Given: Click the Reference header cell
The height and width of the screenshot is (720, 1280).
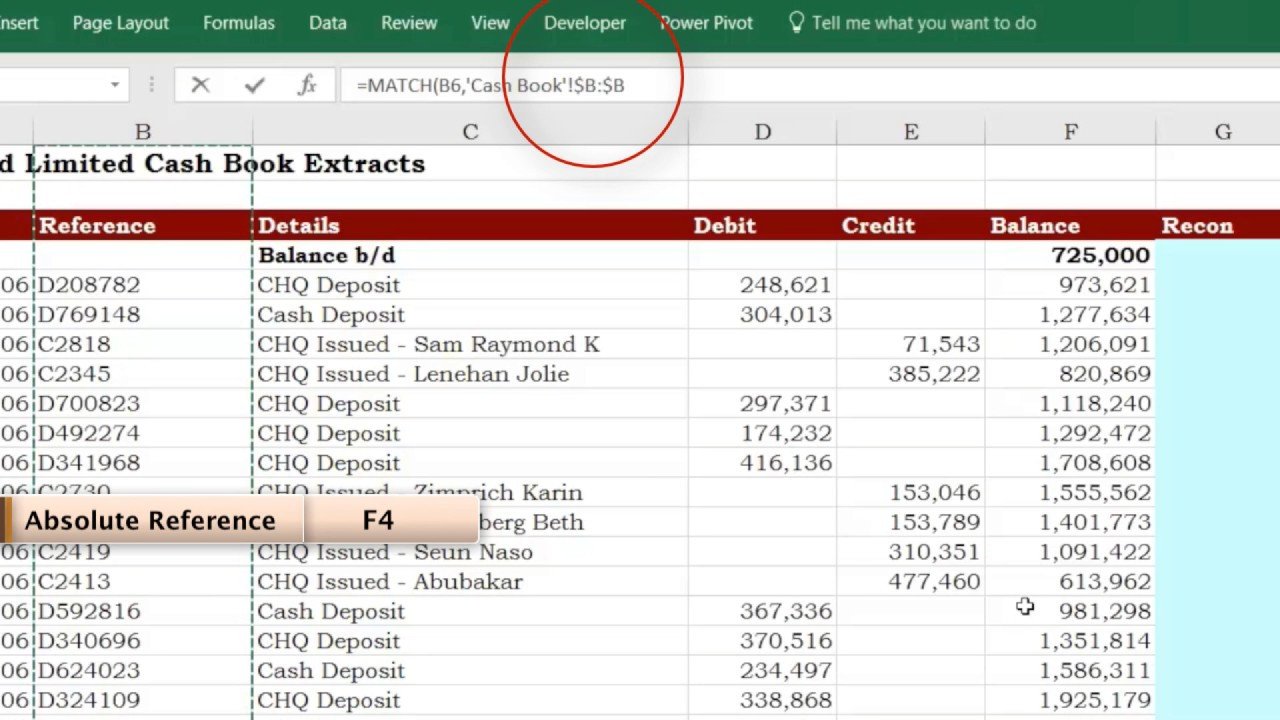Looking at the screenshot, I should tap(143, 225).
